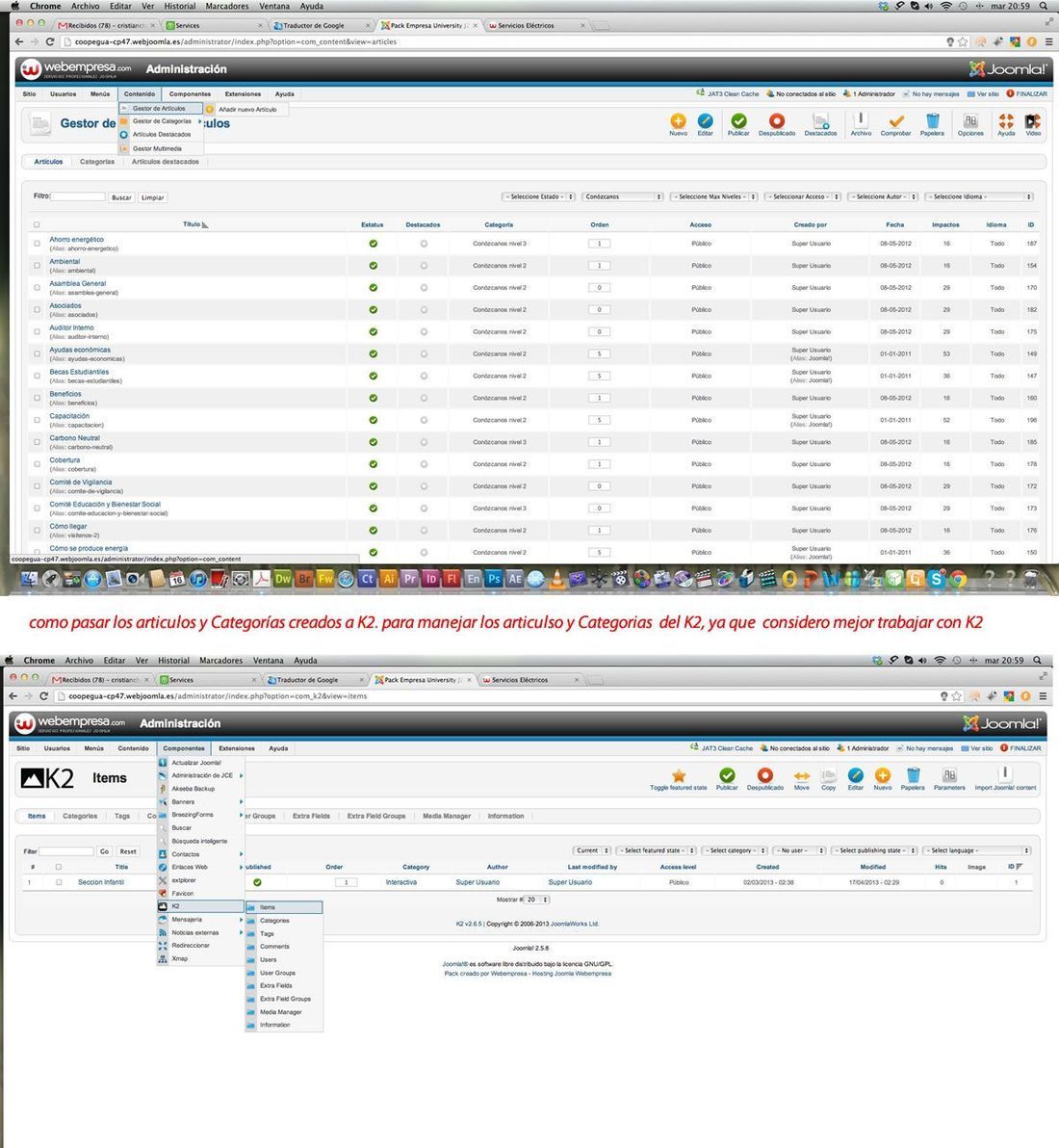Image resolution: width=1059 pixels, height=1148 pixels.
Task: Click Photoshop icon in the Dock
Action: pos(494,579)
